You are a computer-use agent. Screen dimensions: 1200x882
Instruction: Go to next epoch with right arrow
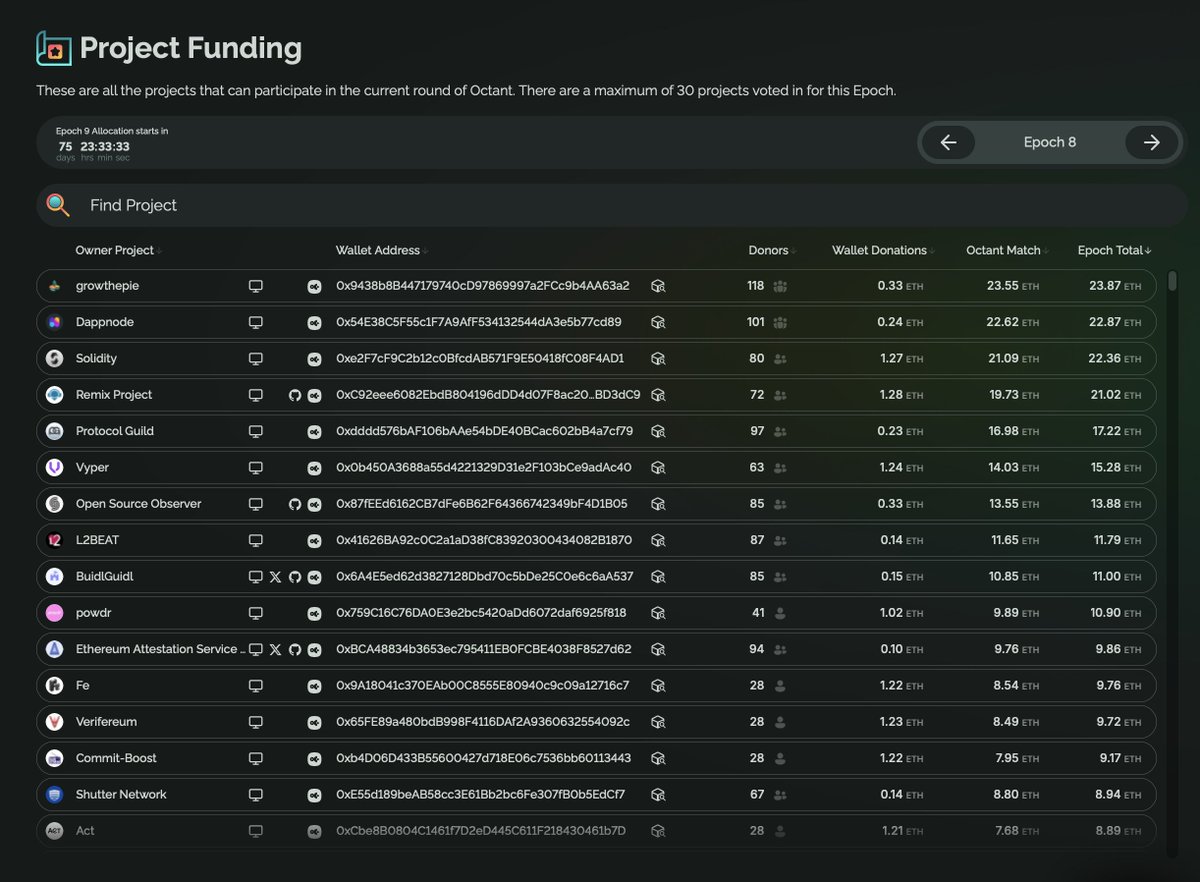[x=1152, y=142]
